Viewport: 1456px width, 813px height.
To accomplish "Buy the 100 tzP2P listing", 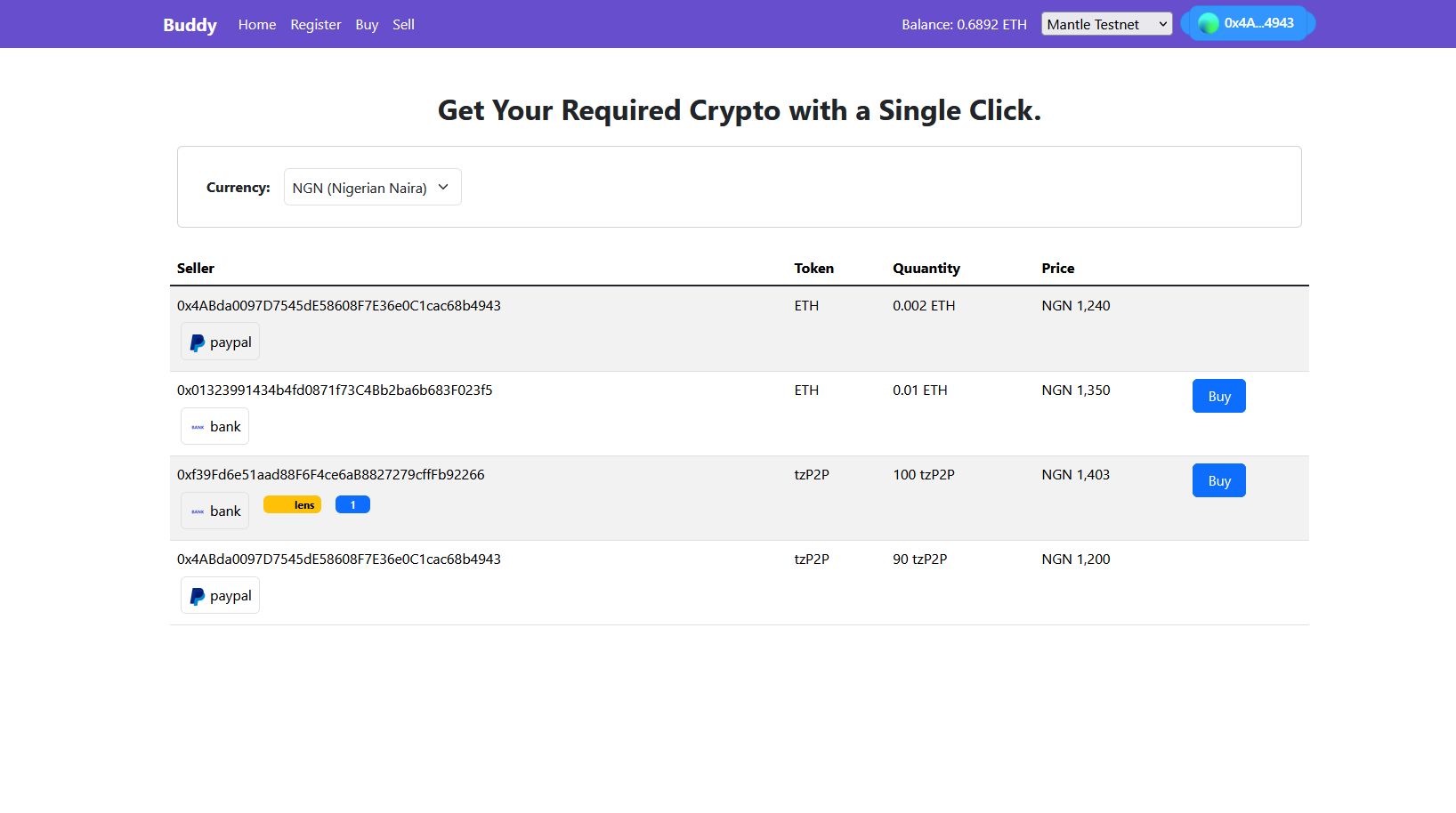I will pos(1218,480).
